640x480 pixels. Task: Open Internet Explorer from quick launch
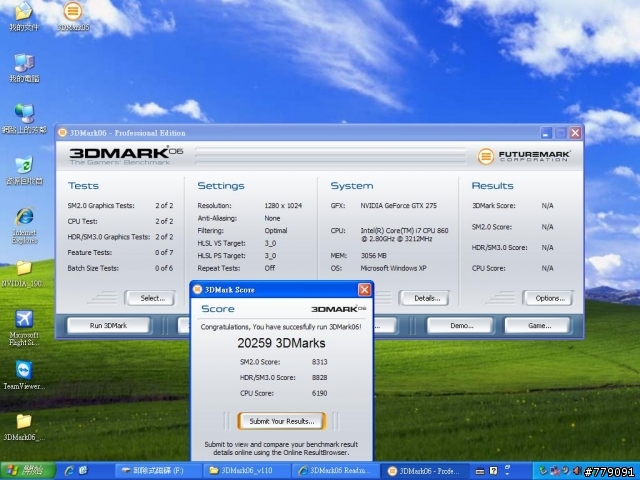69,471
